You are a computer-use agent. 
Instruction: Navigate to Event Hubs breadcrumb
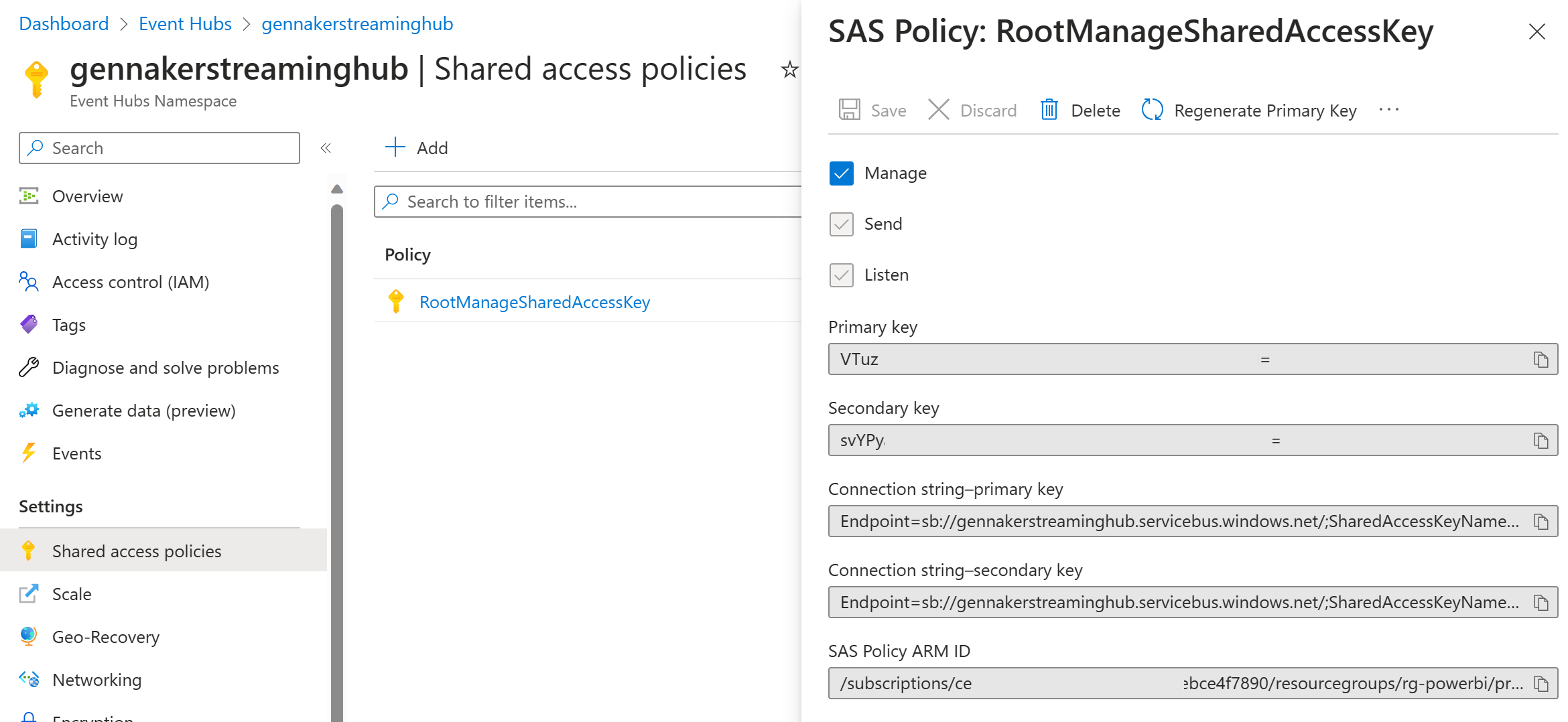tap(185, 24)
